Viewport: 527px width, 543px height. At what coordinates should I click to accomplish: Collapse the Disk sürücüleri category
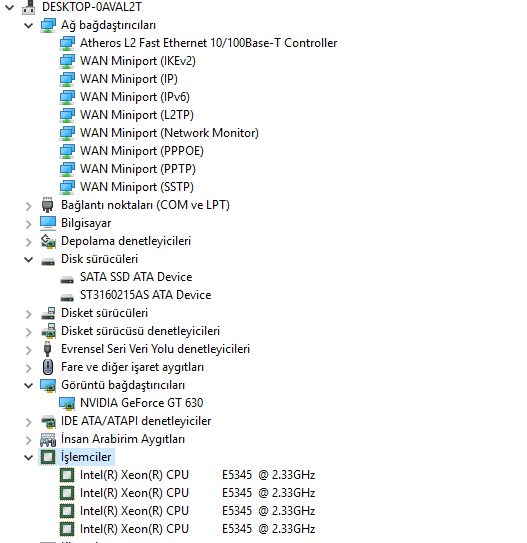coord(28,259)
